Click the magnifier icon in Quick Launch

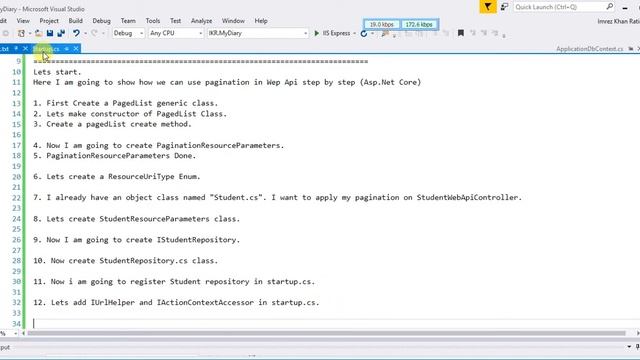[609, 7]
